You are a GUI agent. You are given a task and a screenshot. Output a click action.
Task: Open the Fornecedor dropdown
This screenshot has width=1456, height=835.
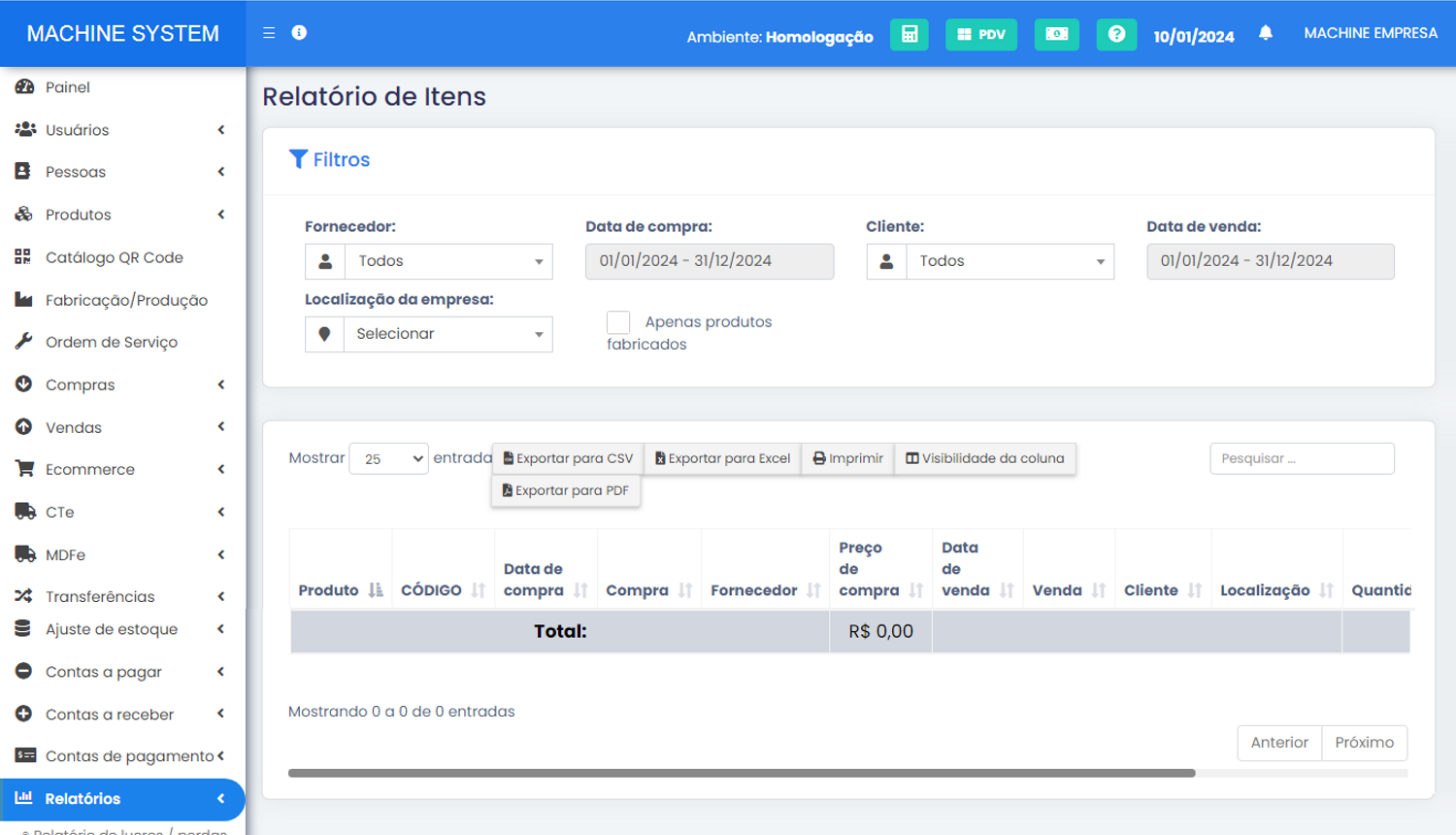tap(448, 261)
